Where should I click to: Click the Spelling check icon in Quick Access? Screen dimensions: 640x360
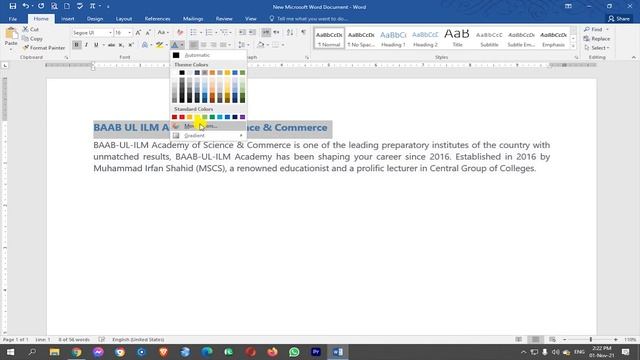[80, 6]
